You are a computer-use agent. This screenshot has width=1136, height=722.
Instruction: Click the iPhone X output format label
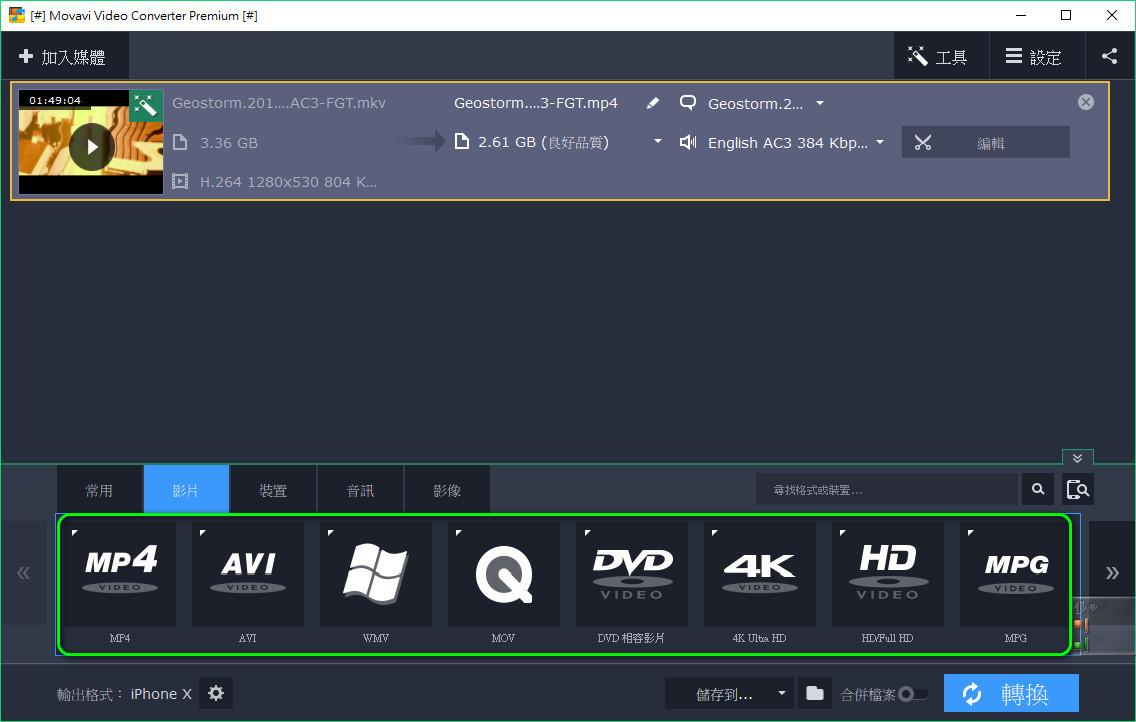click(x=161, y=694)
